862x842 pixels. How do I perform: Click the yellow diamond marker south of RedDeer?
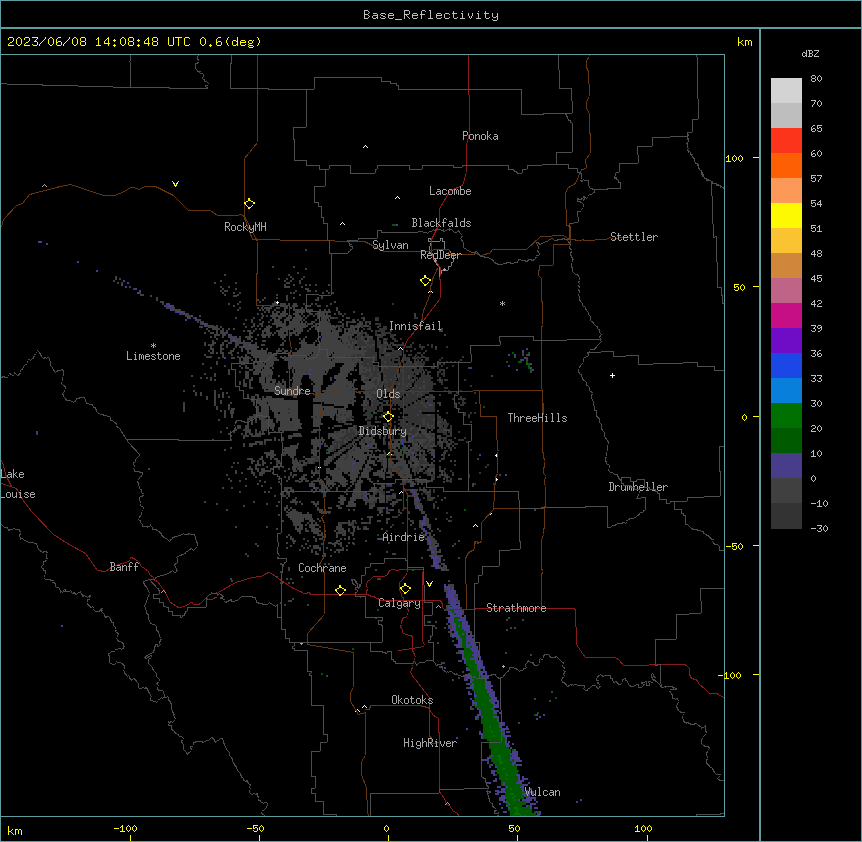pyautogui.click(x=426, y=281)
